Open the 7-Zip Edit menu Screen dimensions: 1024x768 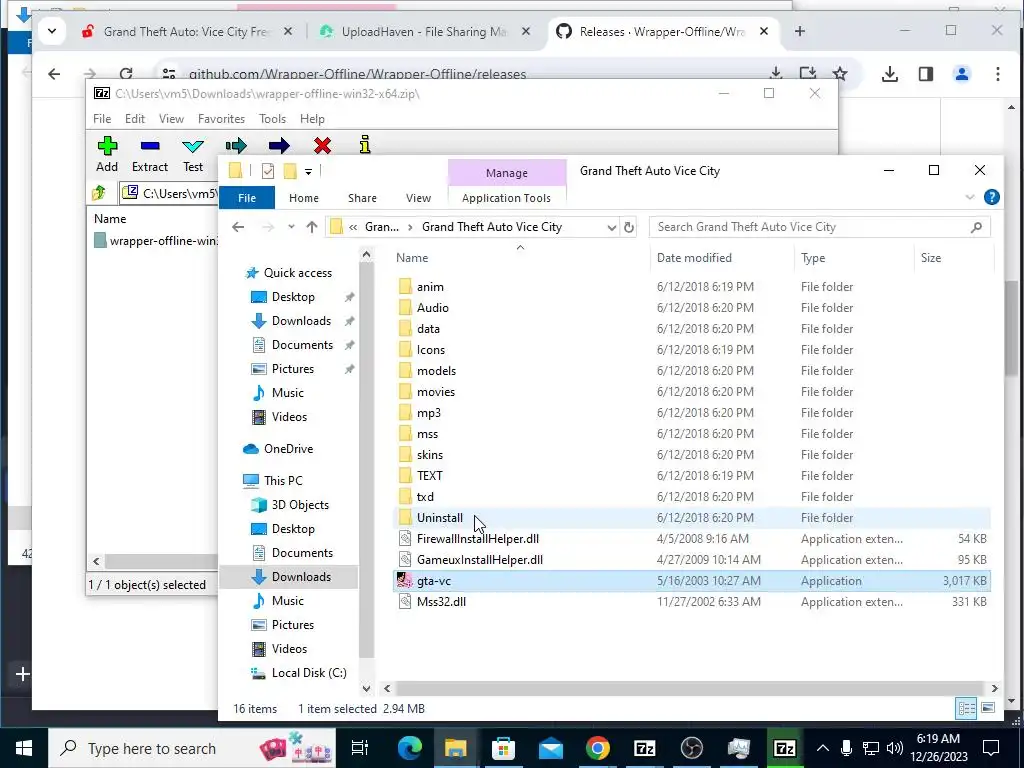(135, 119)
